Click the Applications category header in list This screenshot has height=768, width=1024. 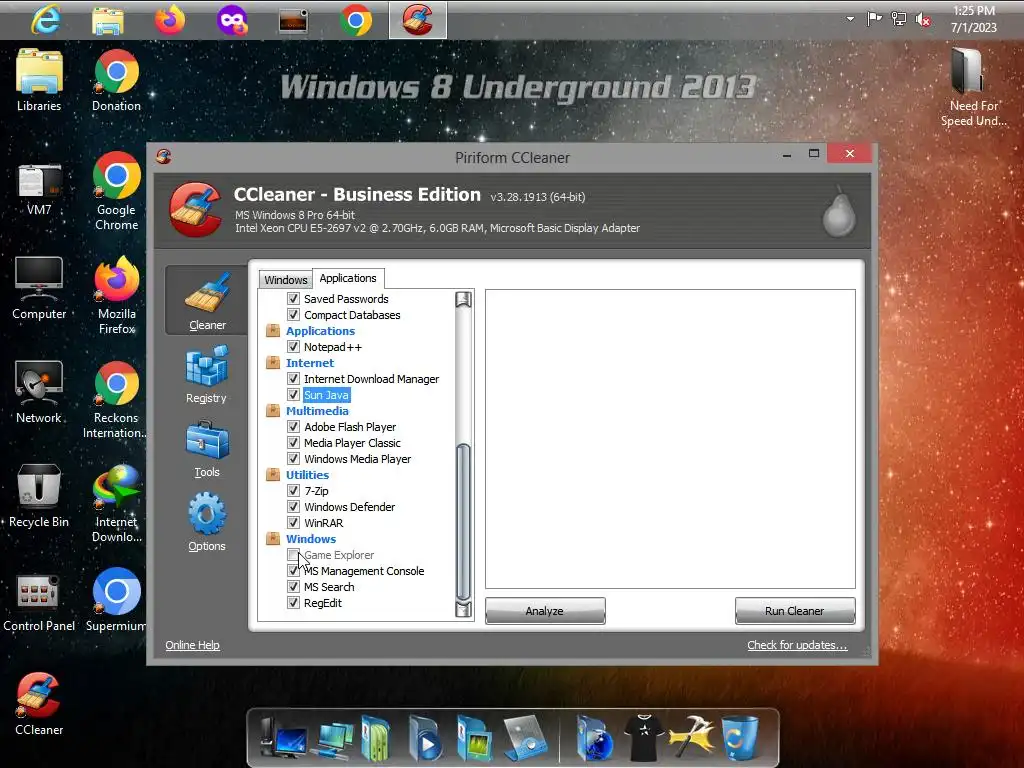pos(320,331)
